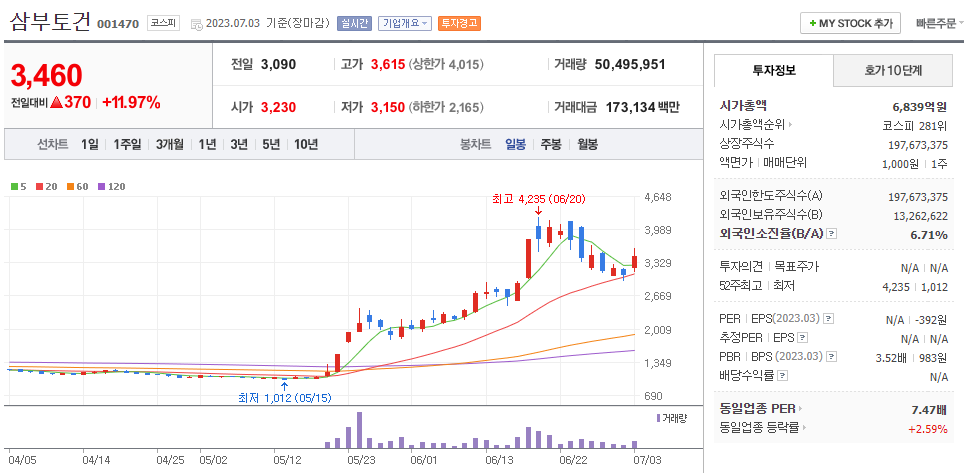Select the 월봉 candle chart
Viewport: 971px width, 473px height.
pyautogui.click(x=588, y=144)
